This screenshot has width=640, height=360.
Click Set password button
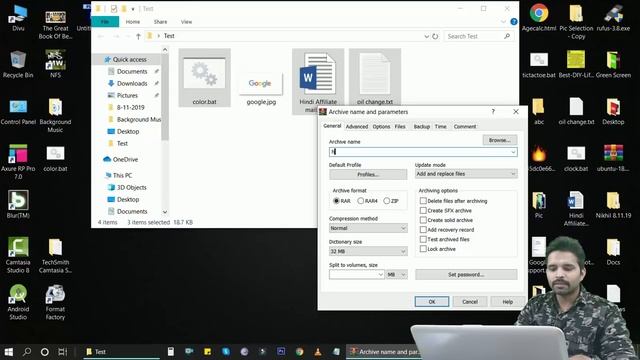(x=466, y=275)
